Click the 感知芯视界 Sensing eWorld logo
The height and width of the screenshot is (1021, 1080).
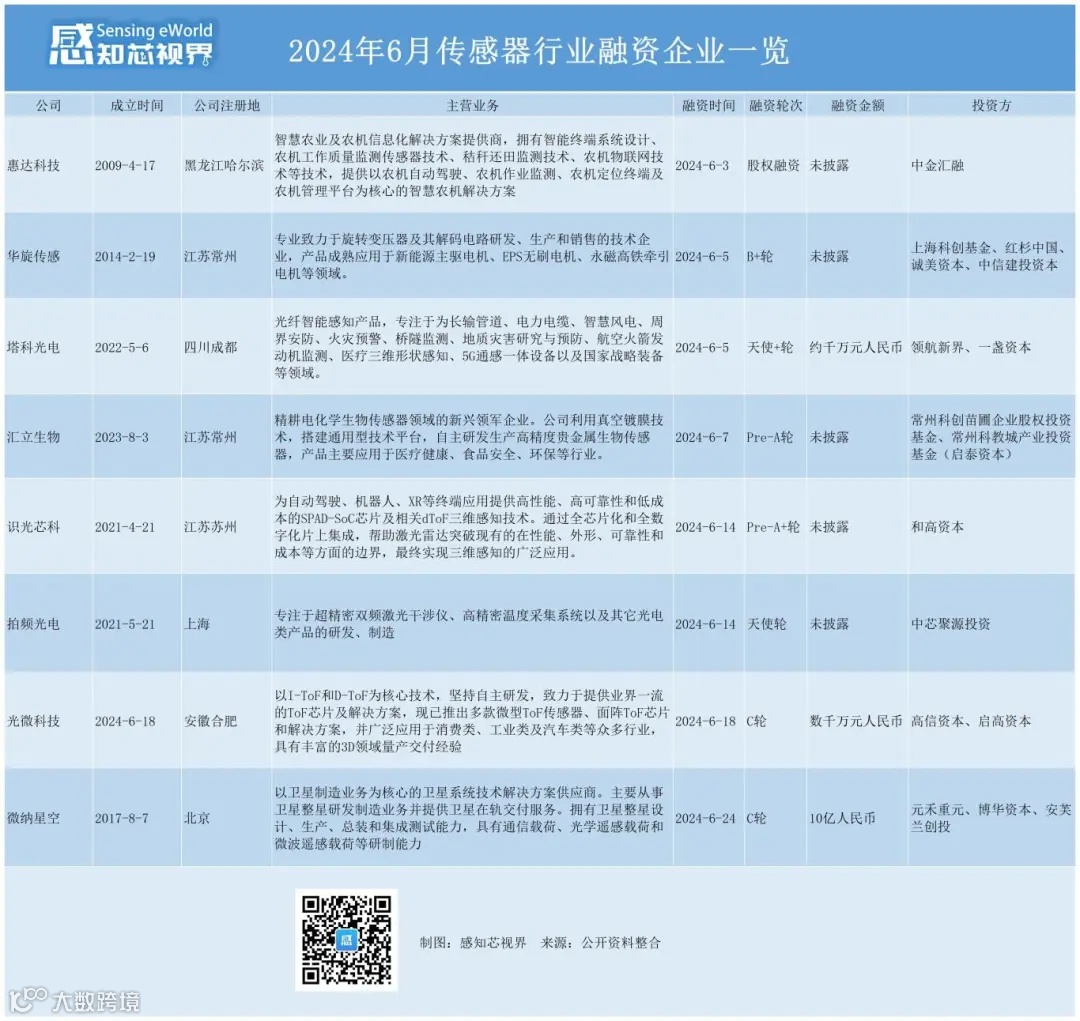coord(131,45)
